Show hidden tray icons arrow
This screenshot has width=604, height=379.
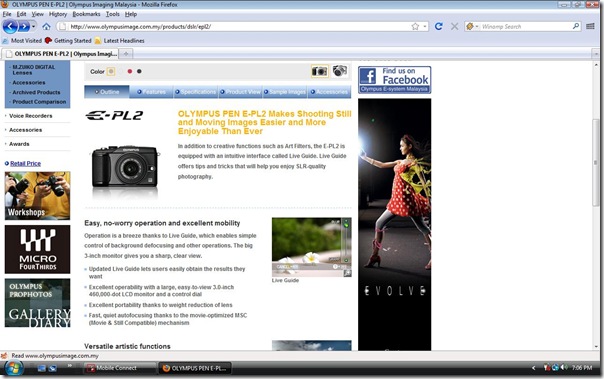(534, 368)
